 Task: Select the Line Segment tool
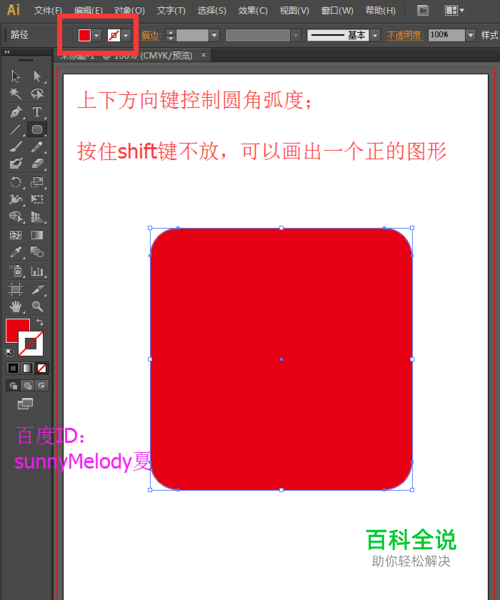(16, 129)
